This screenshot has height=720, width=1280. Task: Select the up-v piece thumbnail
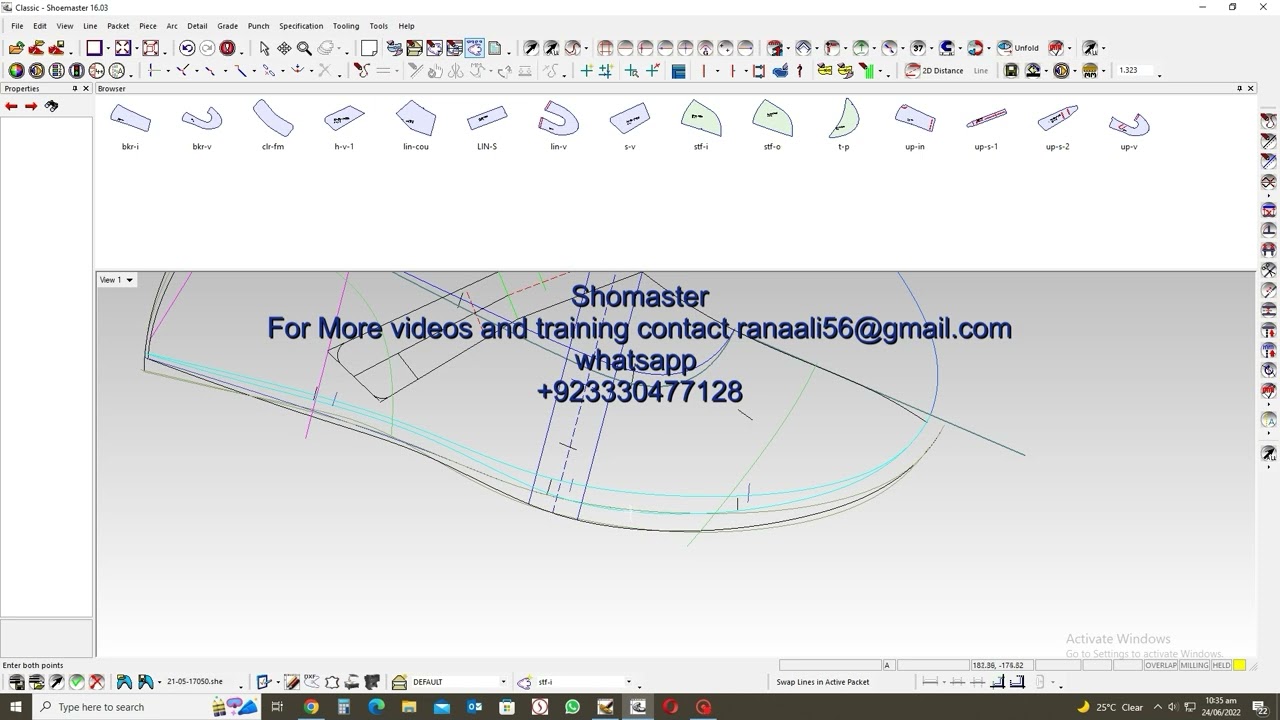point(1129,126)
